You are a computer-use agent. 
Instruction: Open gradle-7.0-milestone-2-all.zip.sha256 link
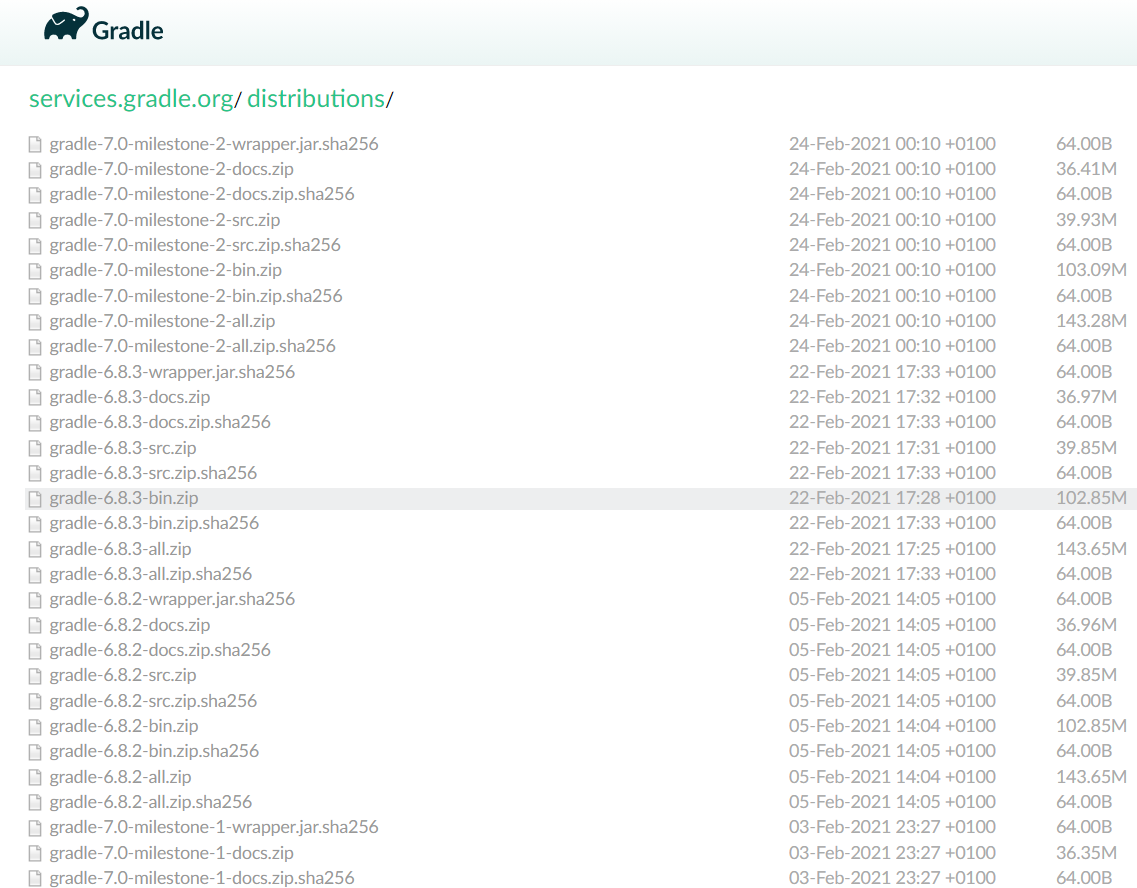pos(192,346)
